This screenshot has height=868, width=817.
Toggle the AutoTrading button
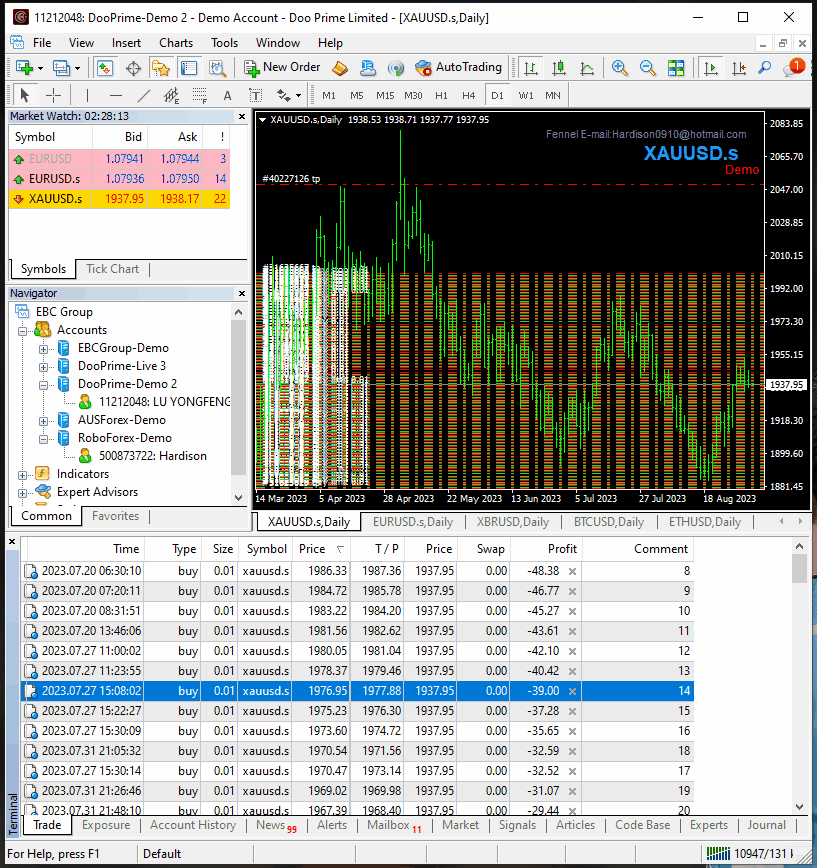458,68
